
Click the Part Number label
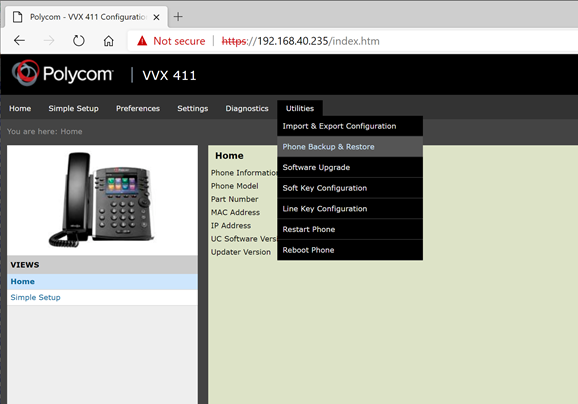[234, 199]
